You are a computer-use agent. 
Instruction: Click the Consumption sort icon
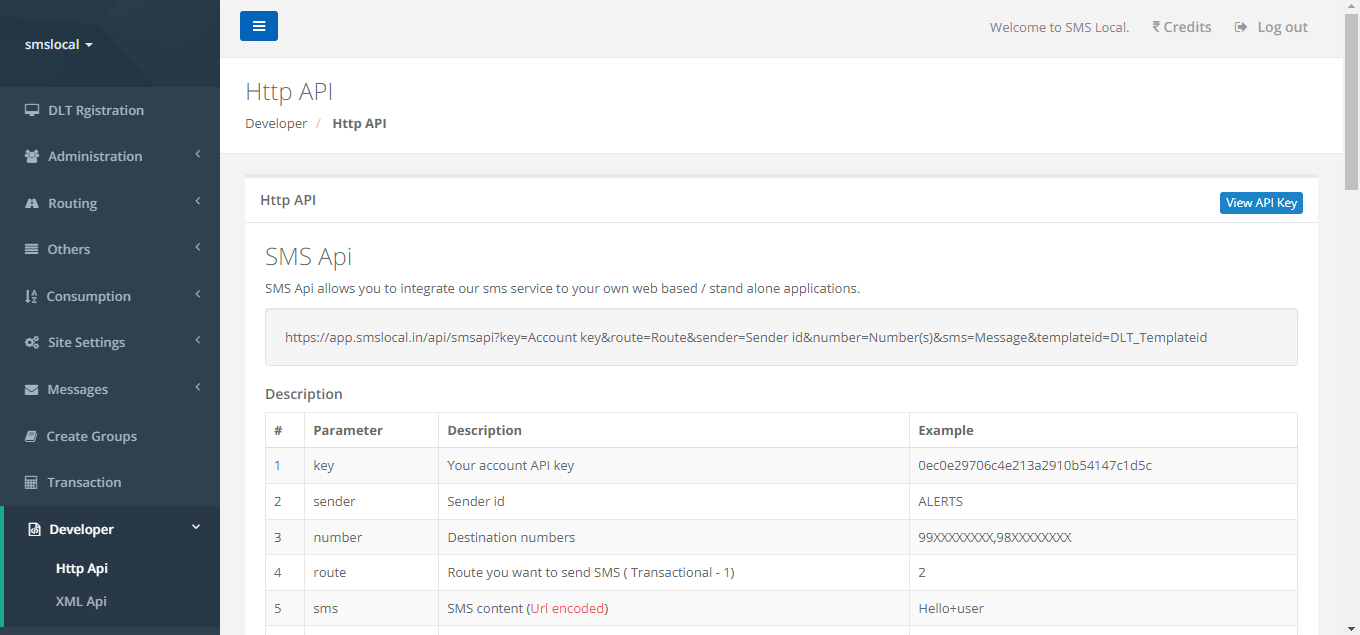[31, 296]
